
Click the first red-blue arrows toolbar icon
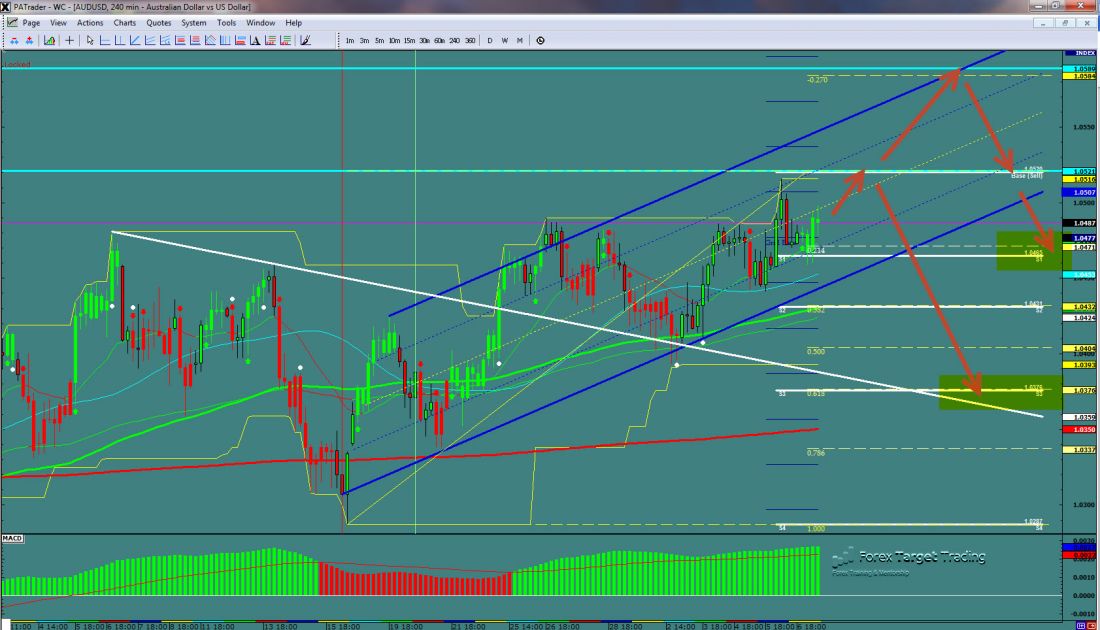pyautogui.click(x=14, y=41)
